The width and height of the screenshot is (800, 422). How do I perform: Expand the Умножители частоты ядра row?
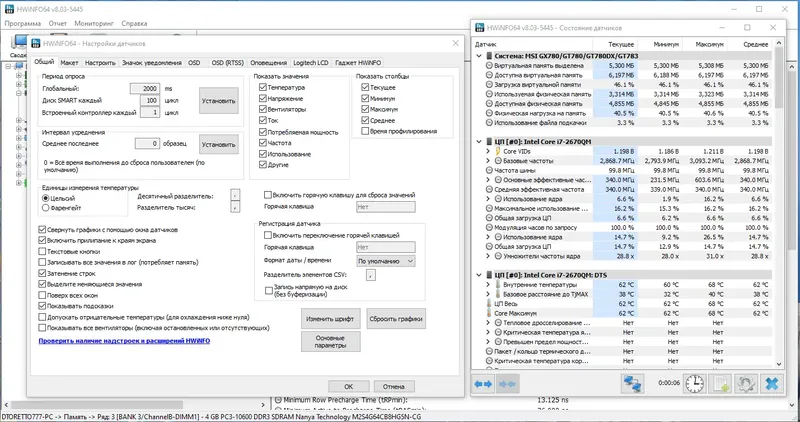(488, 256)
